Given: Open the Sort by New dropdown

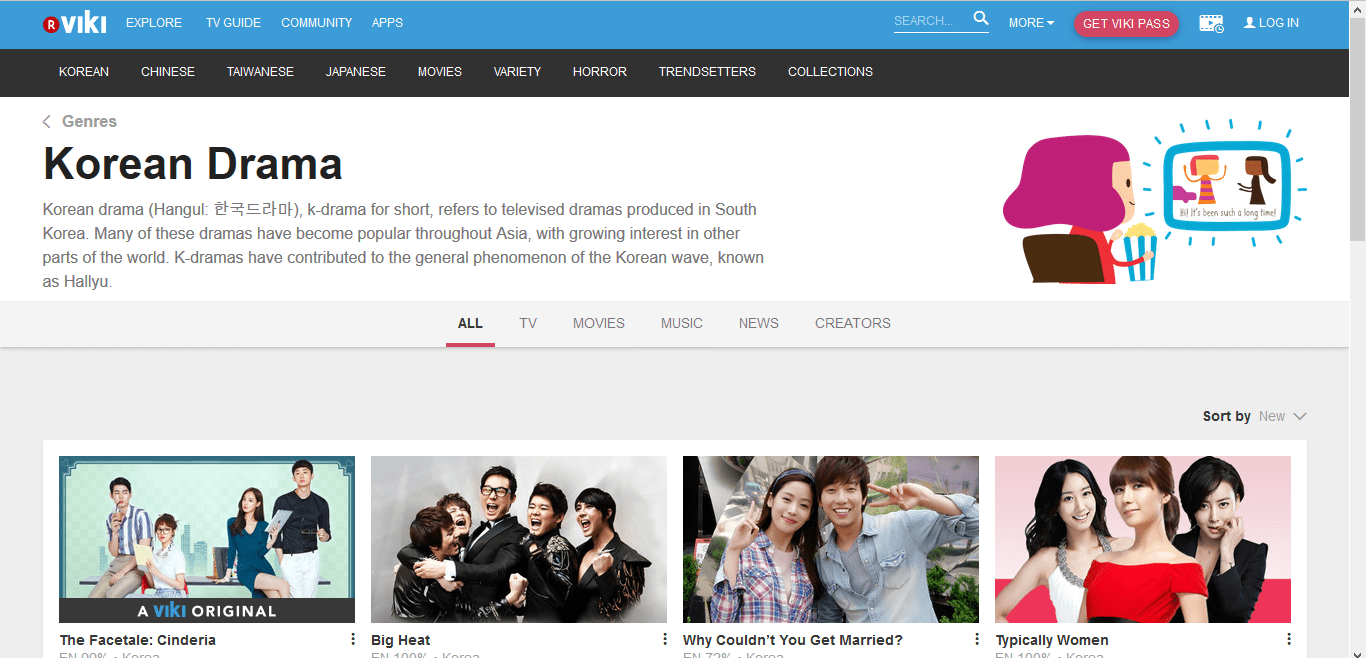Looking at the screenshot, I should click(x=1283, y=416).
